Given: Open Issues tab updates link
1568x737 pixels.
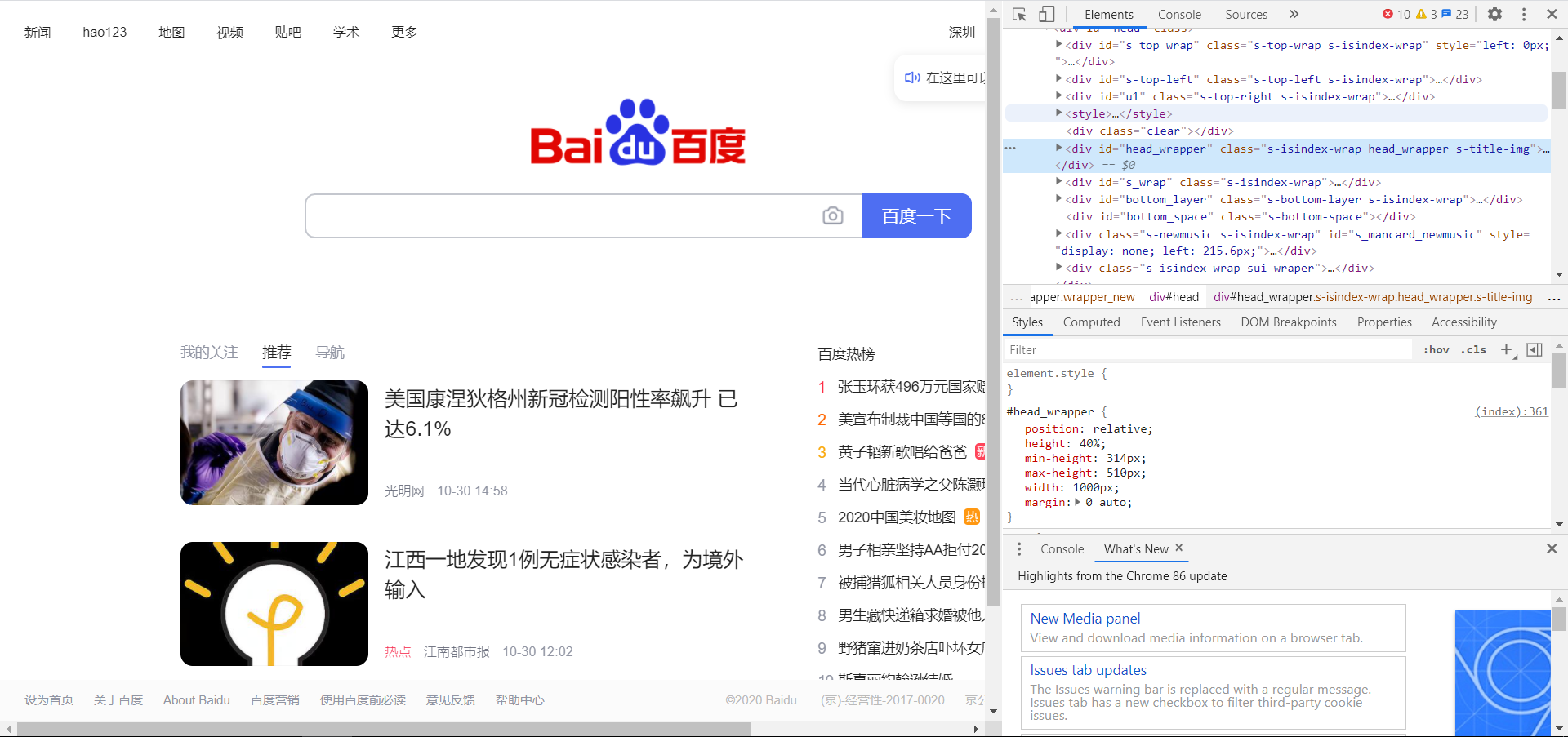Looking at the screenshot, I should tap(1088, 670).
